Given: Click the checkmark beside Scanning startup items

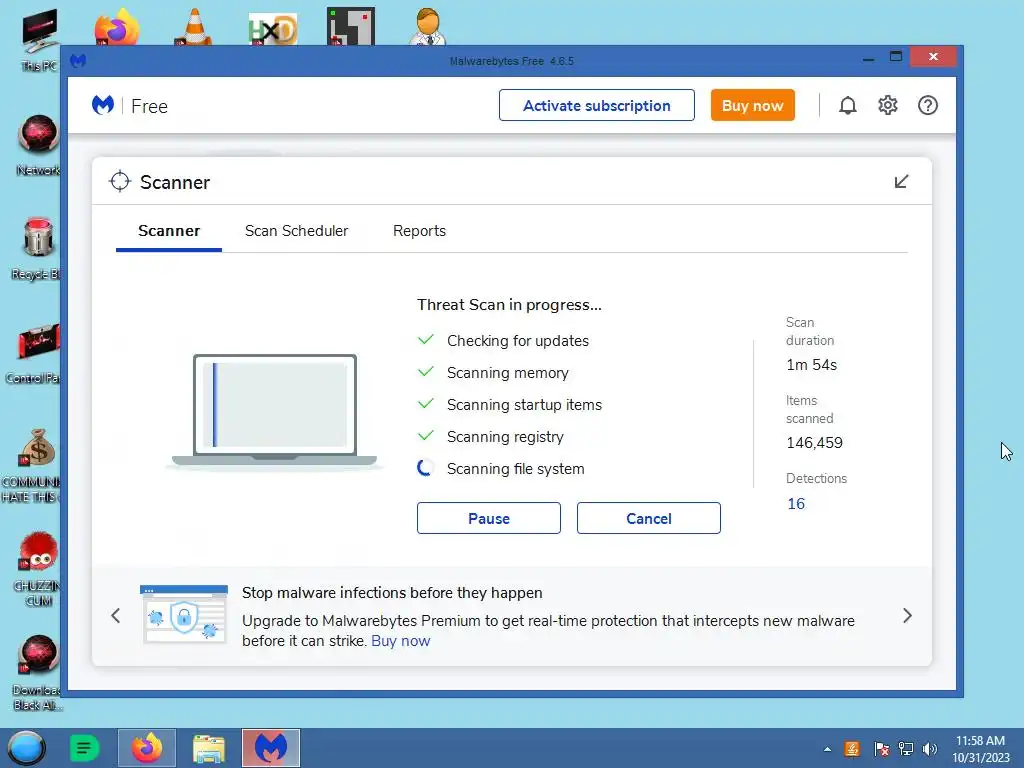Looking at the screenshot, I should (x=425, y=404).
